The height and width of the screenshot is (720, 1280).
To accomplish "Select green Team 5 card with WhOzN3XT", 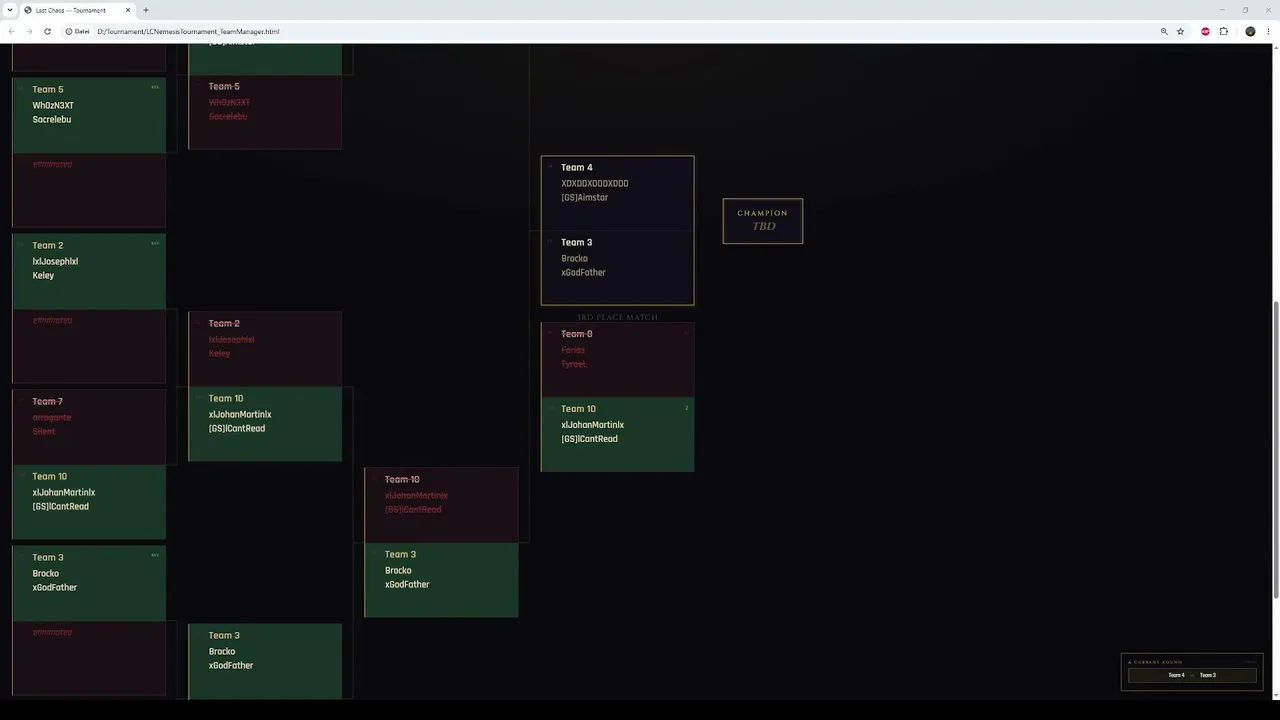I will [89, 115].
